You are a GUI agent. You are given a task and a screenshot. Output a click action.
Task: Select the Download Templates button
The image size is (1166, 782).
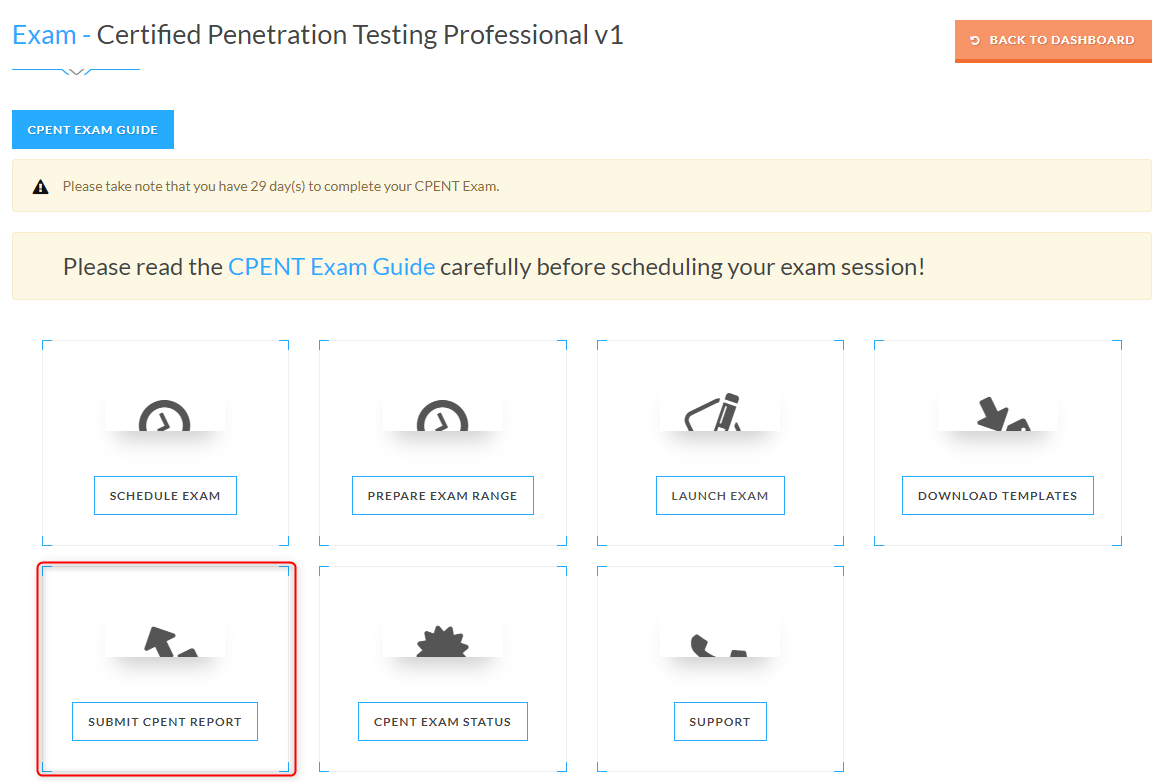pos(997,496)
